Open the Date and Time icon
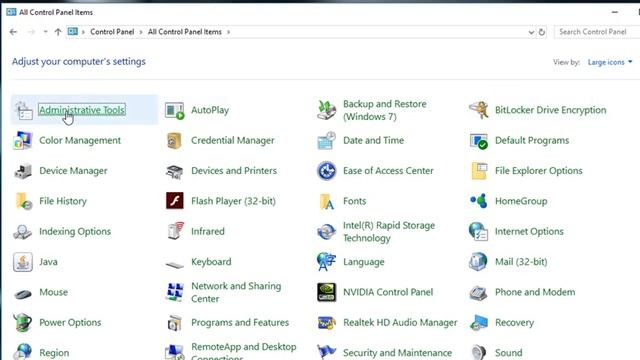 (327, 140)
